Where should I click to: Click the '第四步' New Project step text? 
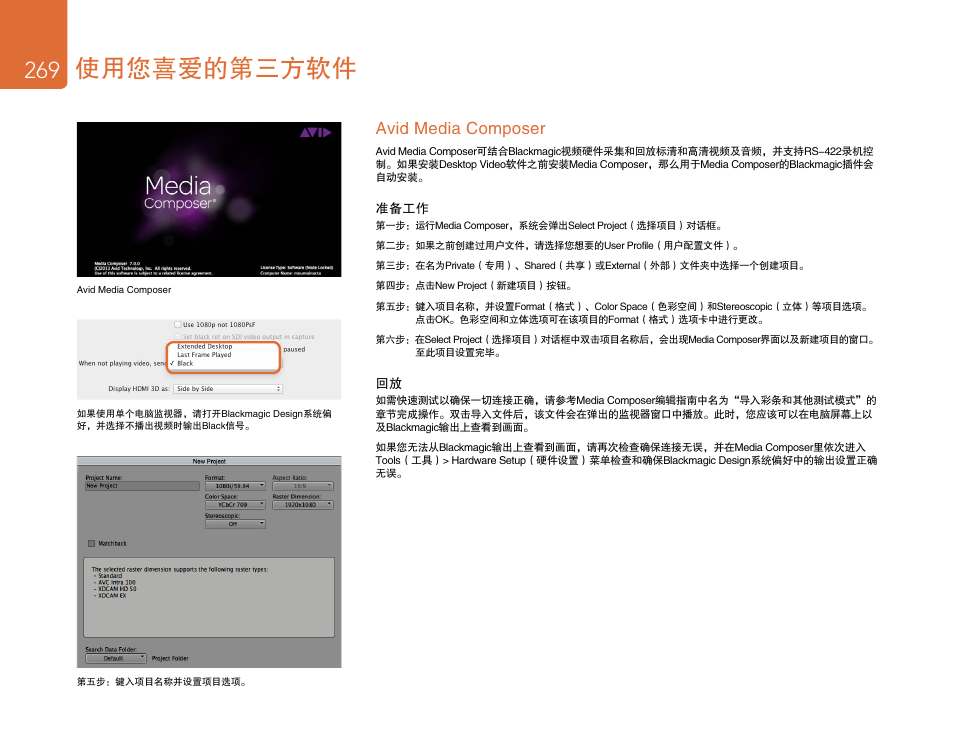point(474,285)
